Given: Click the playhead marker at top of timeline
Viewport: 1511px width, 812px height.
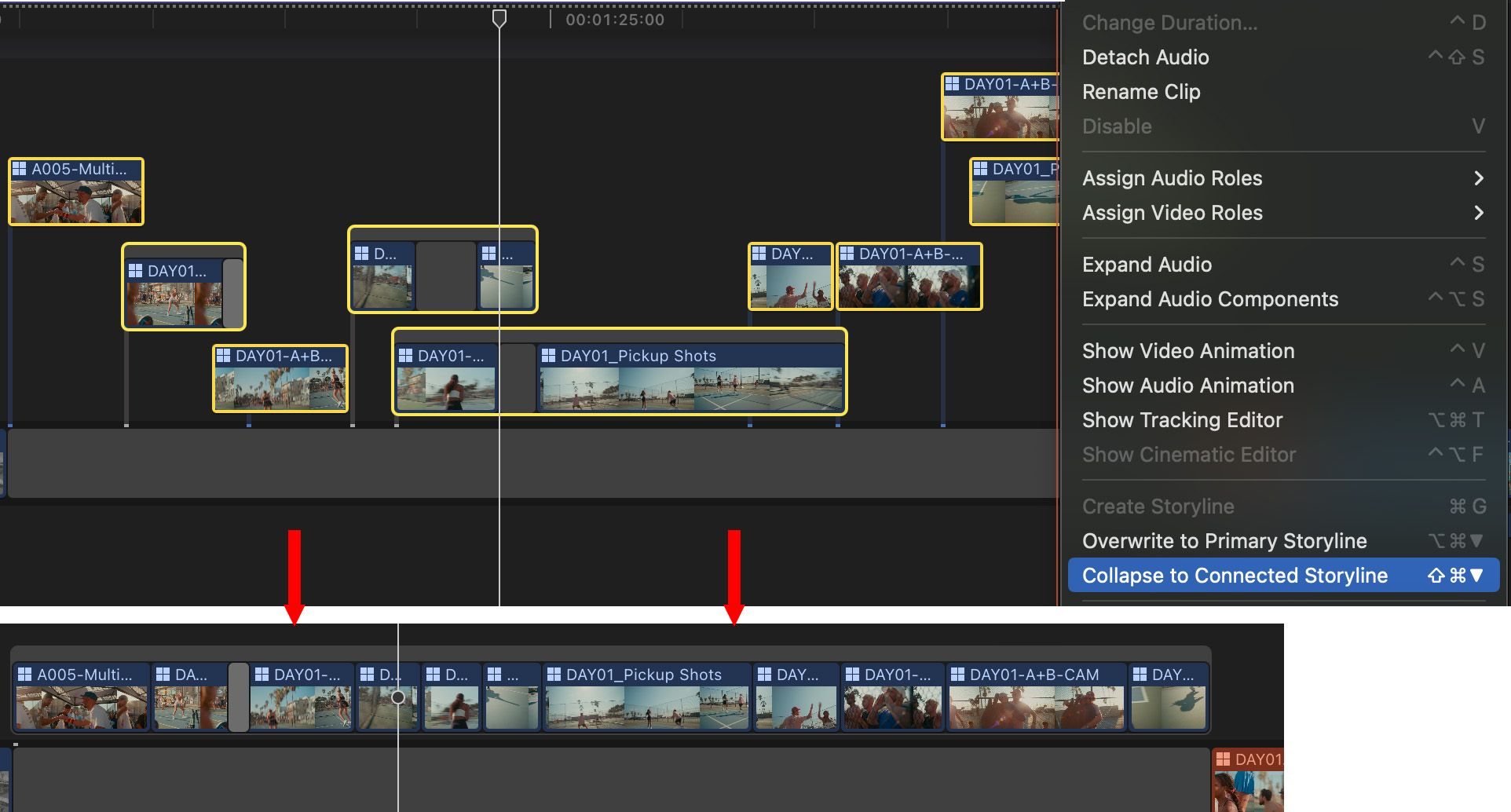Looking at the screenshot, I should (499, 18).
